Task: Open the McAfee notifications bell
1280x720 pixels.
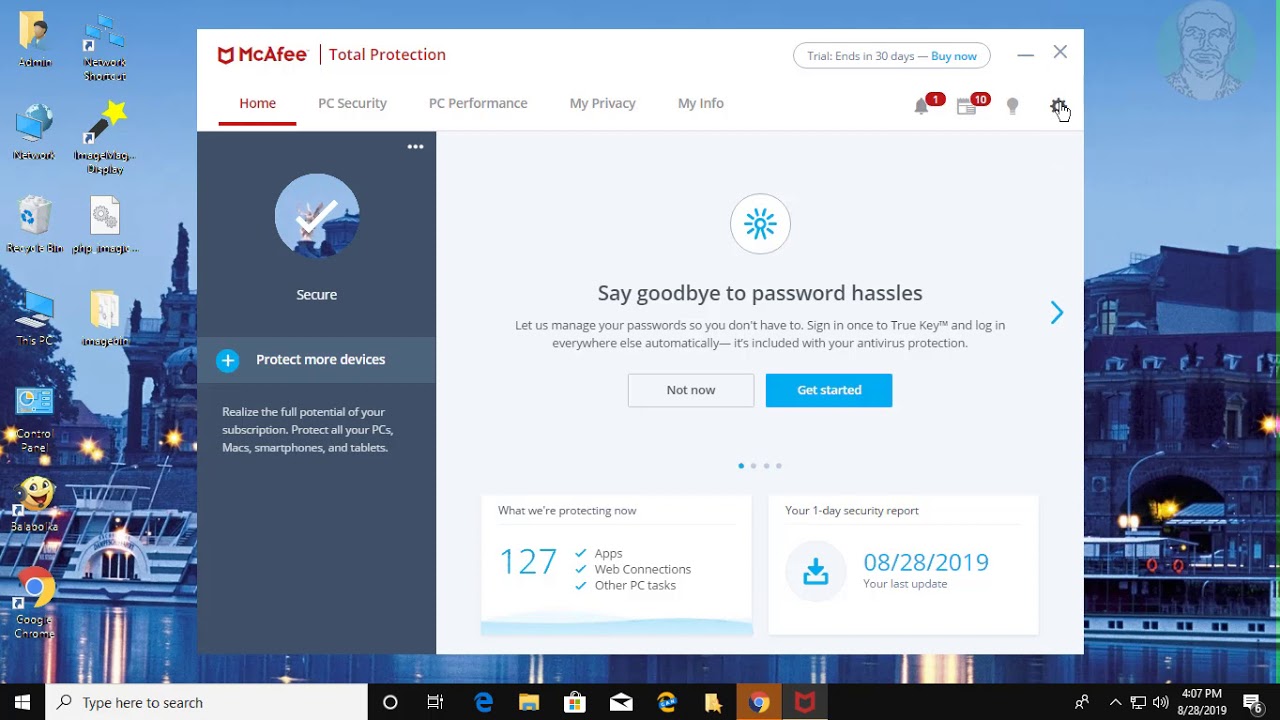Action: pos(921,106)
